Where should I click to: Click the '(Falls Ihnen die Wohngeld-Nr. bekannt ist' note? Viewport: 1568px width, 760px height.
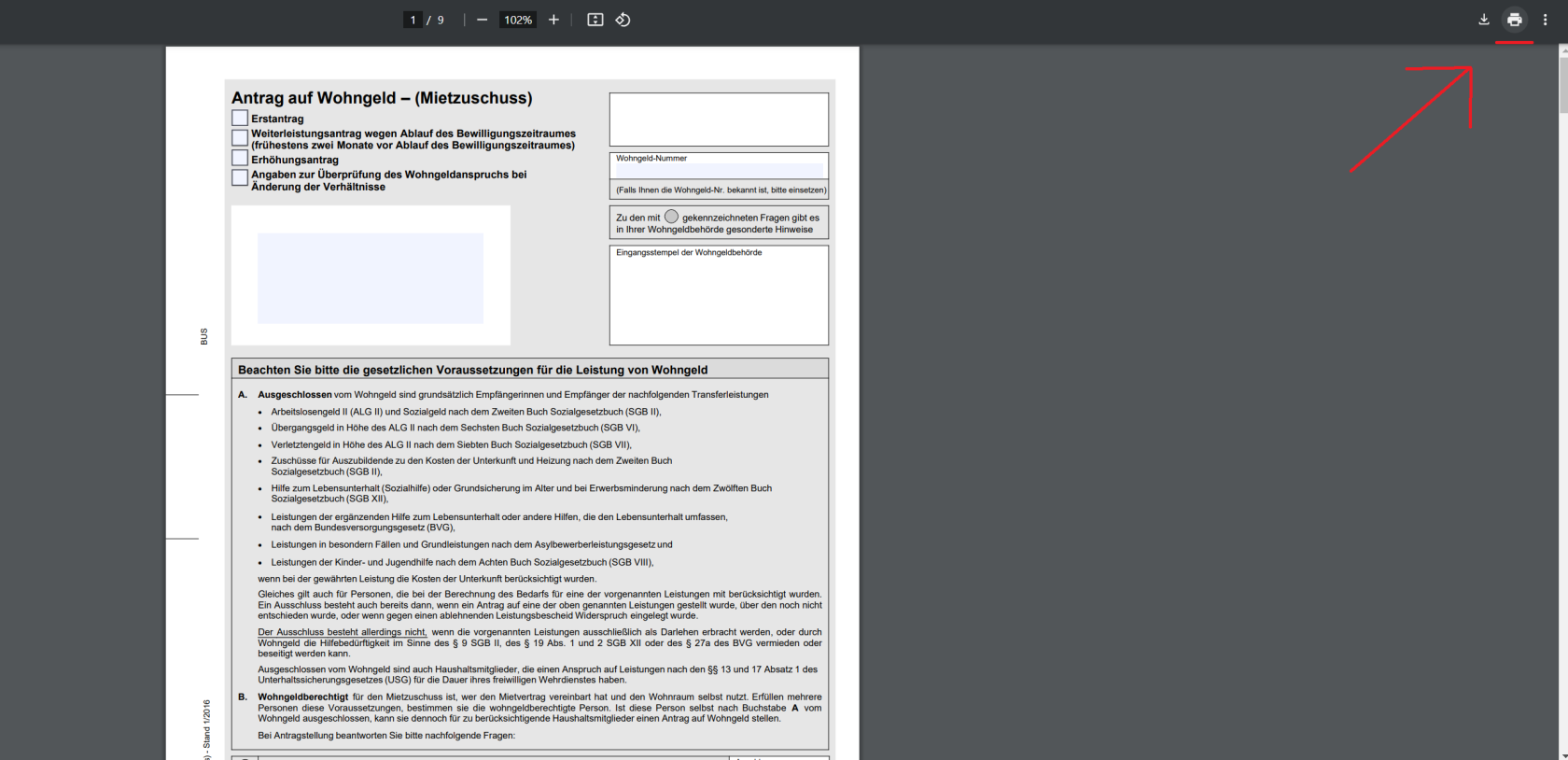(721, 190)
